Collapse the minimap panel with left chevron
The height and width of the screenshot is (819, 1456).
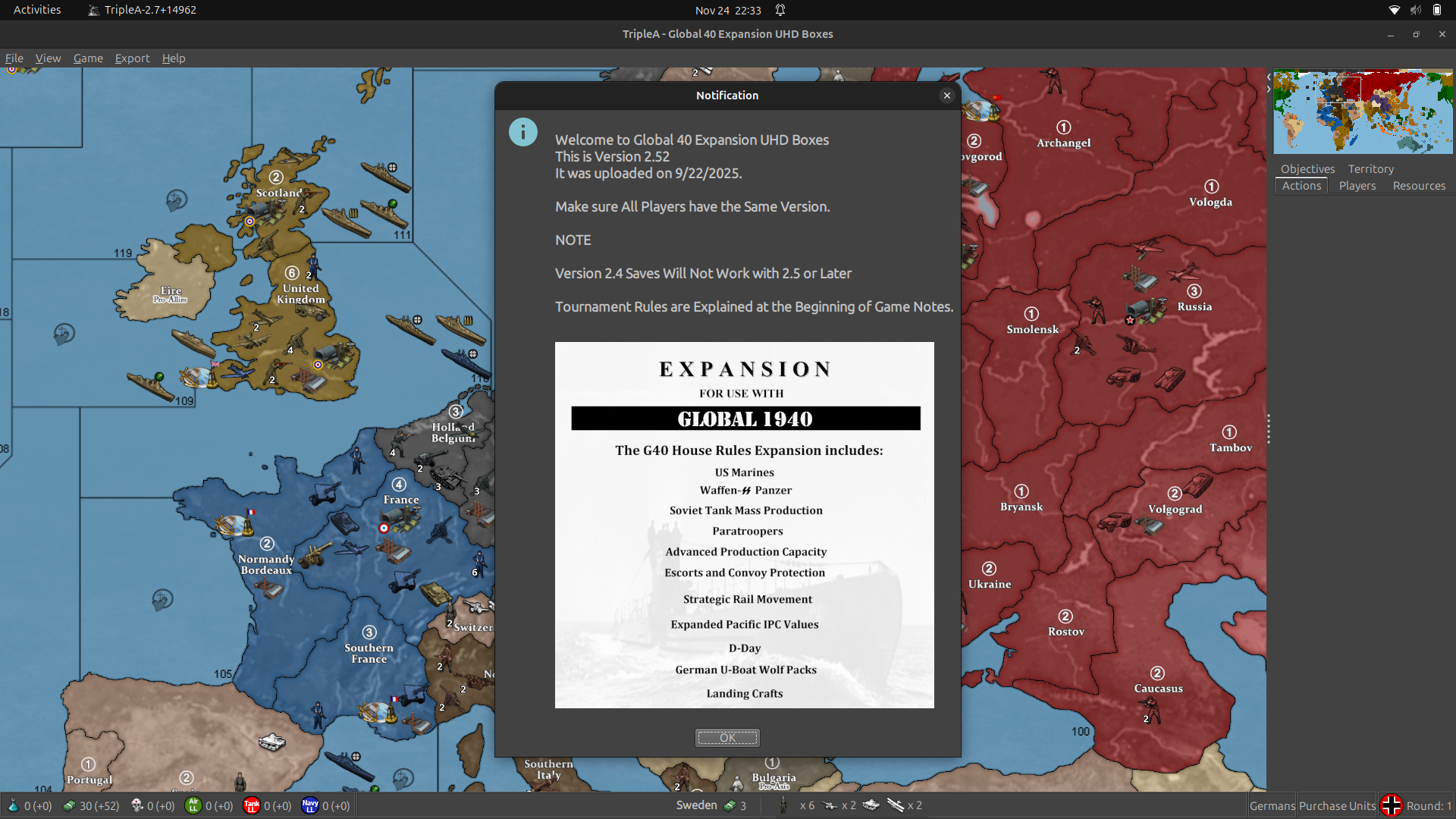(x=1271, y=76)
